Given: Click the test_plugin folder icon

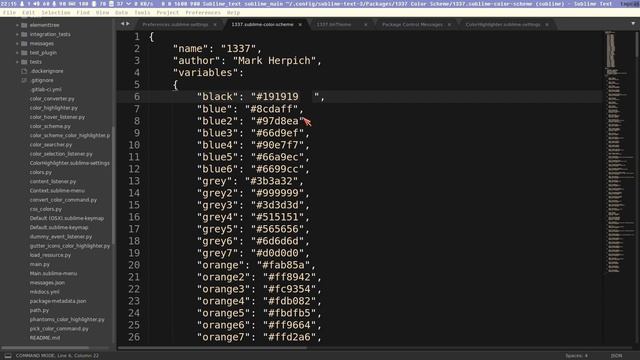Looking at the screenshot, I should 24,53.
